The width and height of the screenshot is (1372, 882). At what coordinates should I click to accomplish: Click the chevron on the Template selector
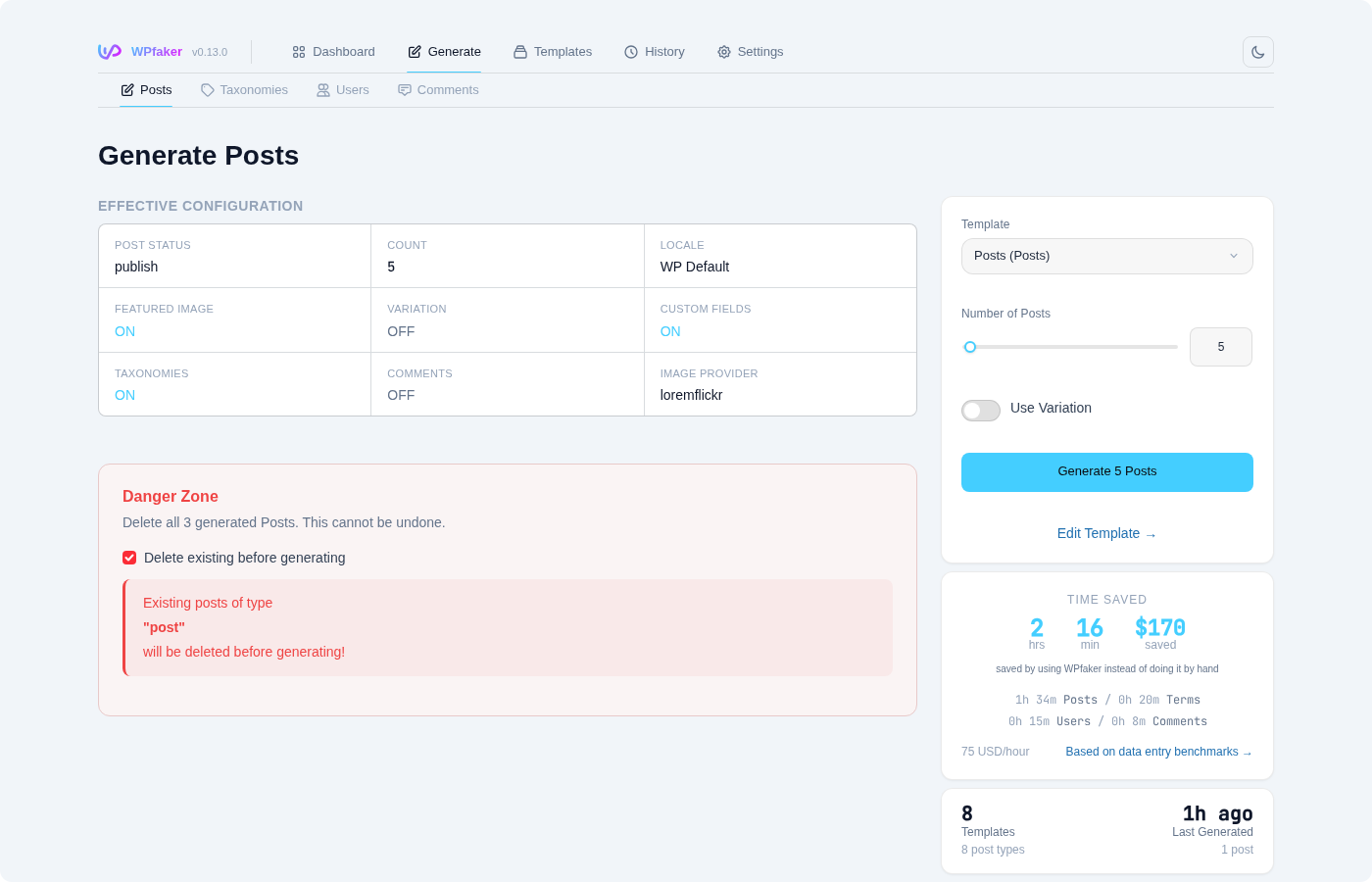pyautogui.click(x=1233, y=256)
